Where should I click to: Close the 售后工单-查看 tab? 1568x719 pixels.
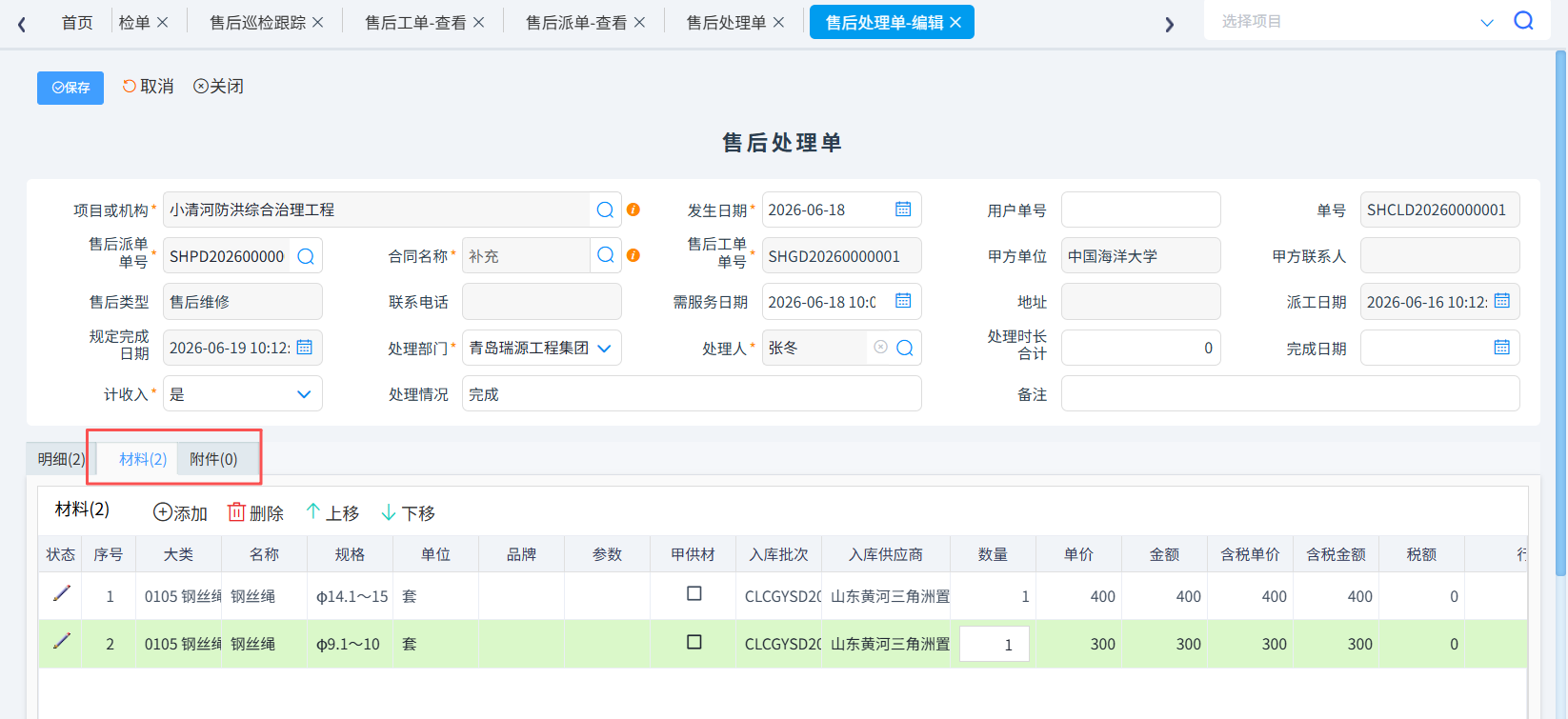click(x=479, y=22)
